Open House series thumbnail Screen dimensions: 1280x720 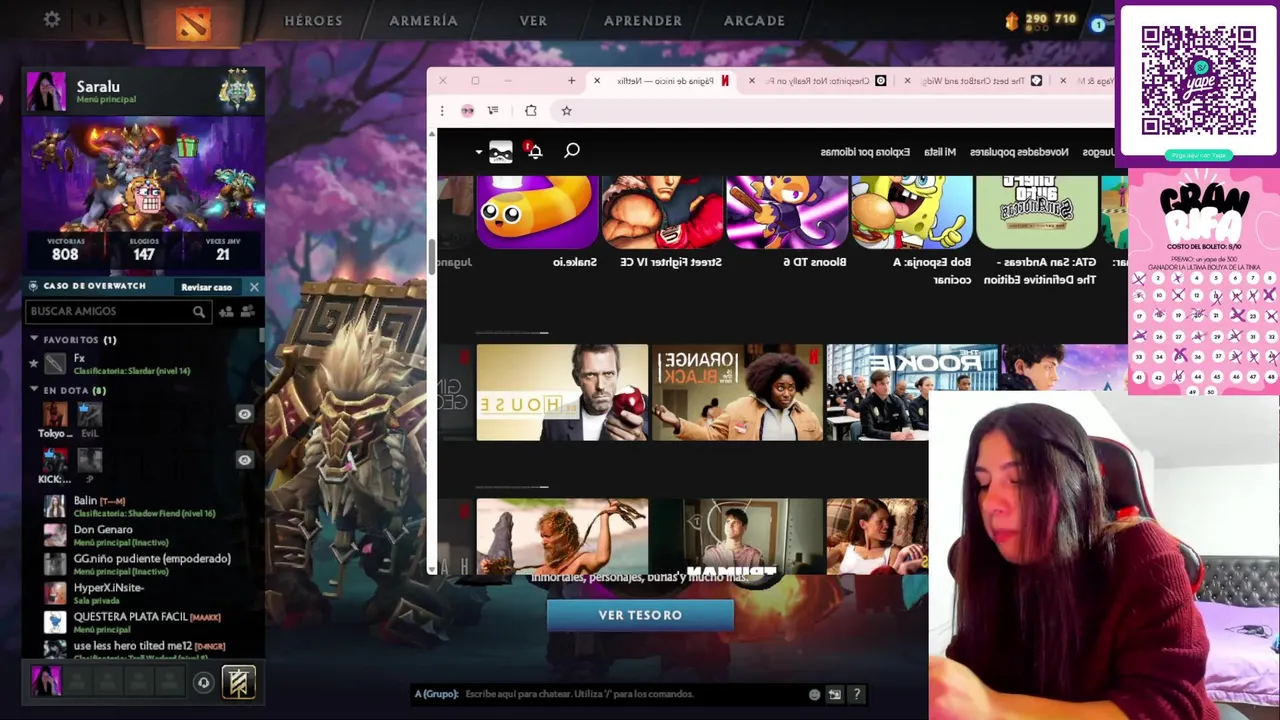click(x=562, y=392)
